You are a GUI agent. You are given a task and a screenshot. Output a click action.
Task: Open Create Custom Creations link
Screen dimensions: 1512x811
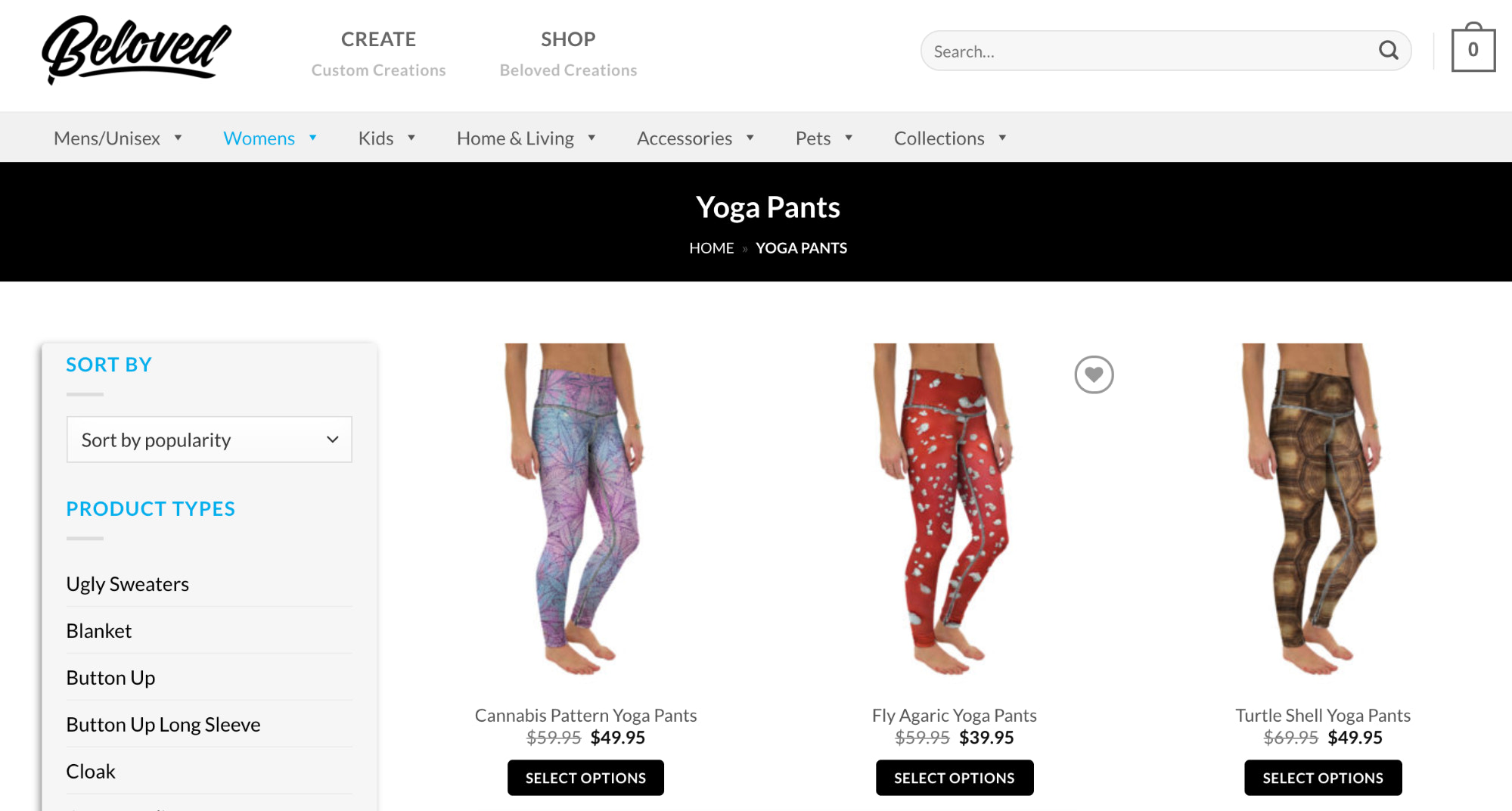378,53
